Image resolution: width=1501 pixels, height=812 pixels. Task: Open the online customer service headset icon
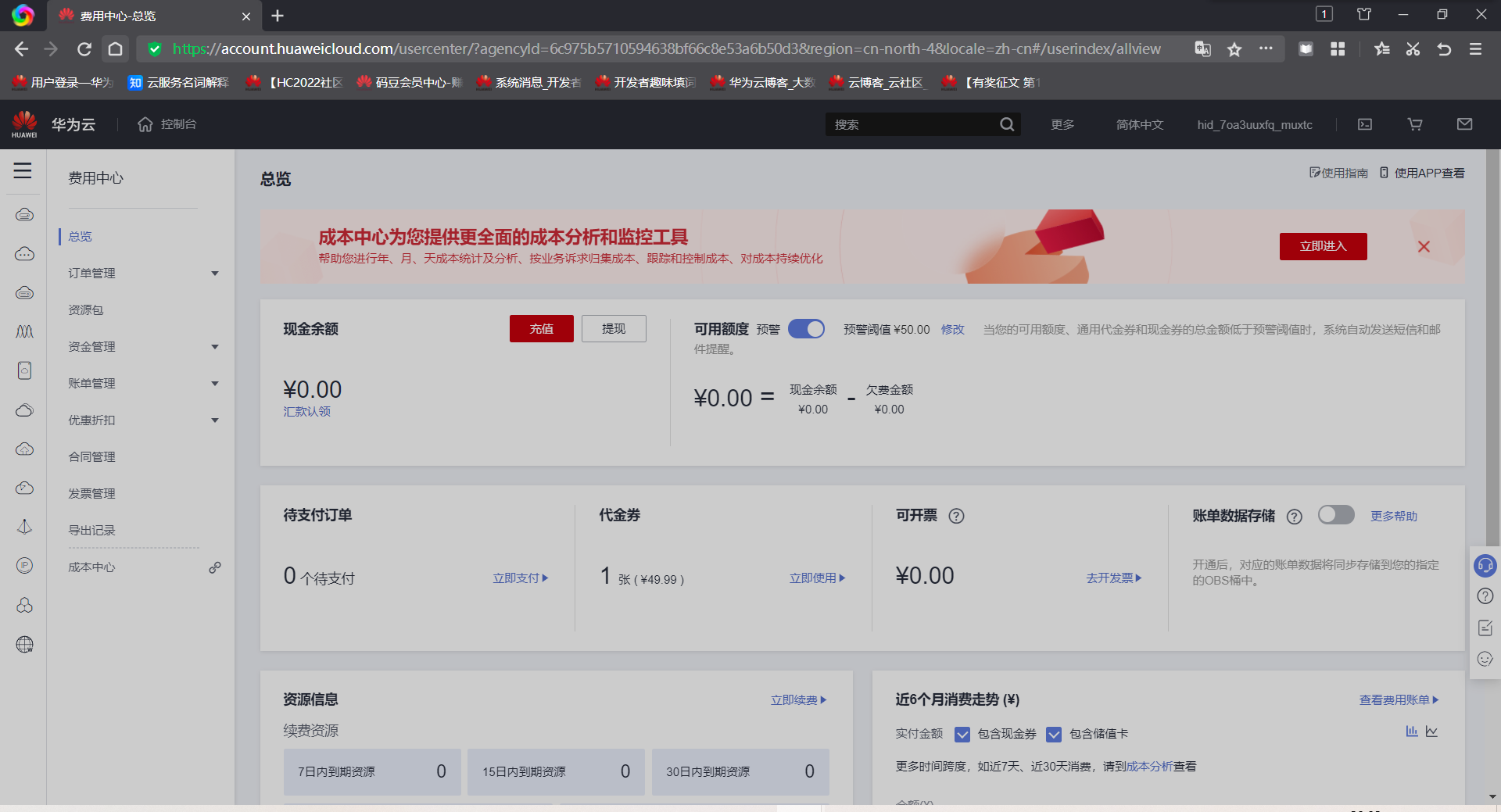click(x=1485, y=565)
